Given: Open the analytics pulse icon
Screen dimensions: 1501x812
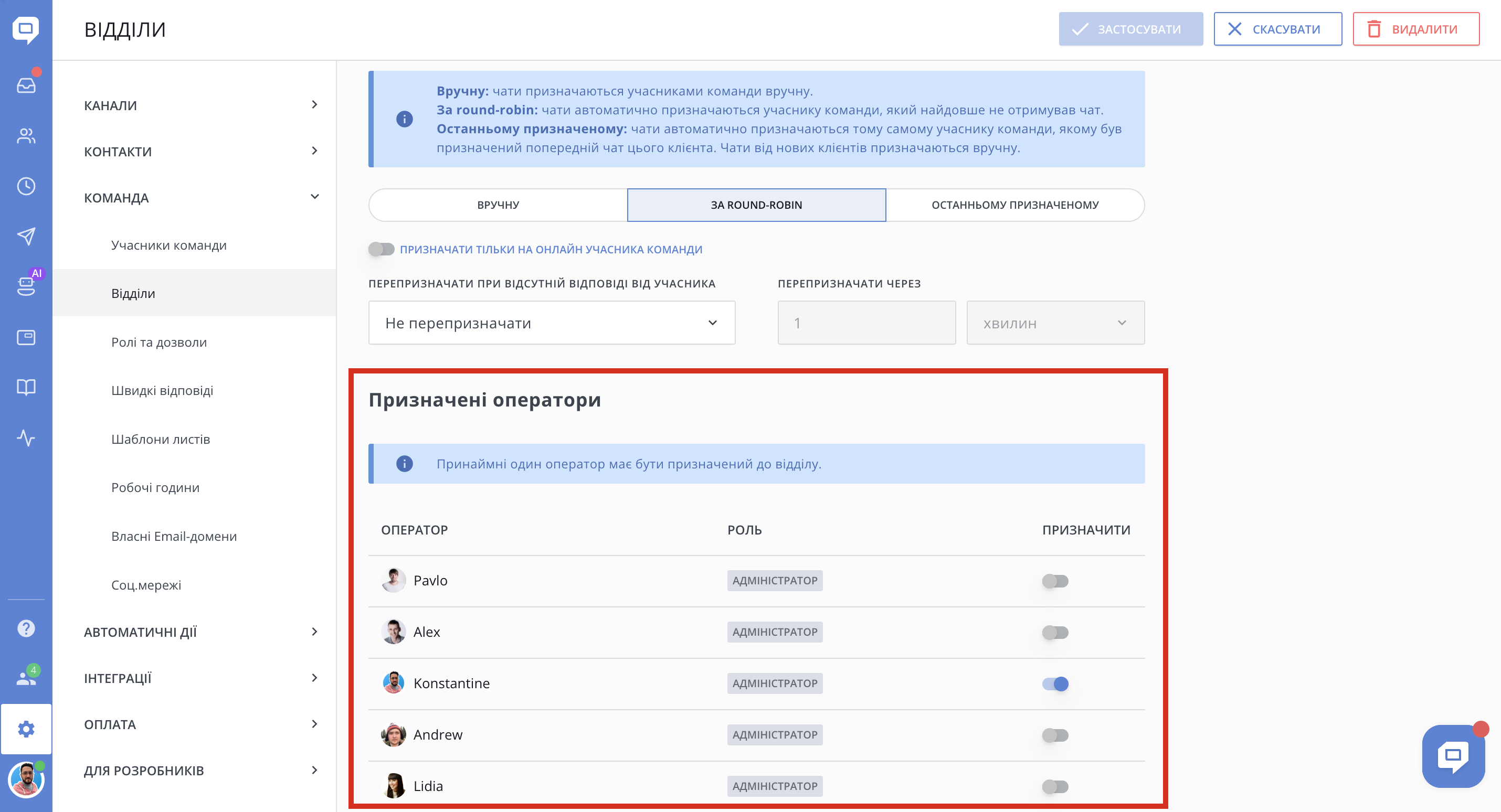Looking at the screenshot, I should (26, 437).
